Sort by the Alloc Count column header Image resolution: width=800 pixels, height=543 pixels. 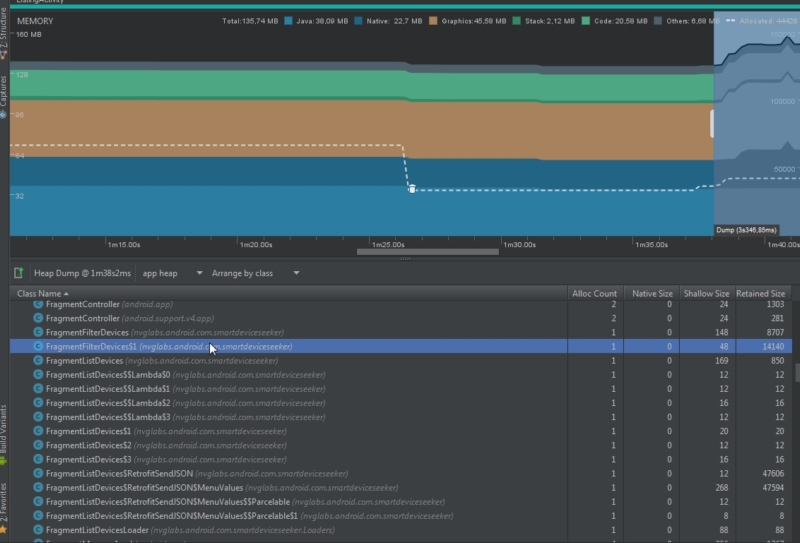[x=595, y=293]
